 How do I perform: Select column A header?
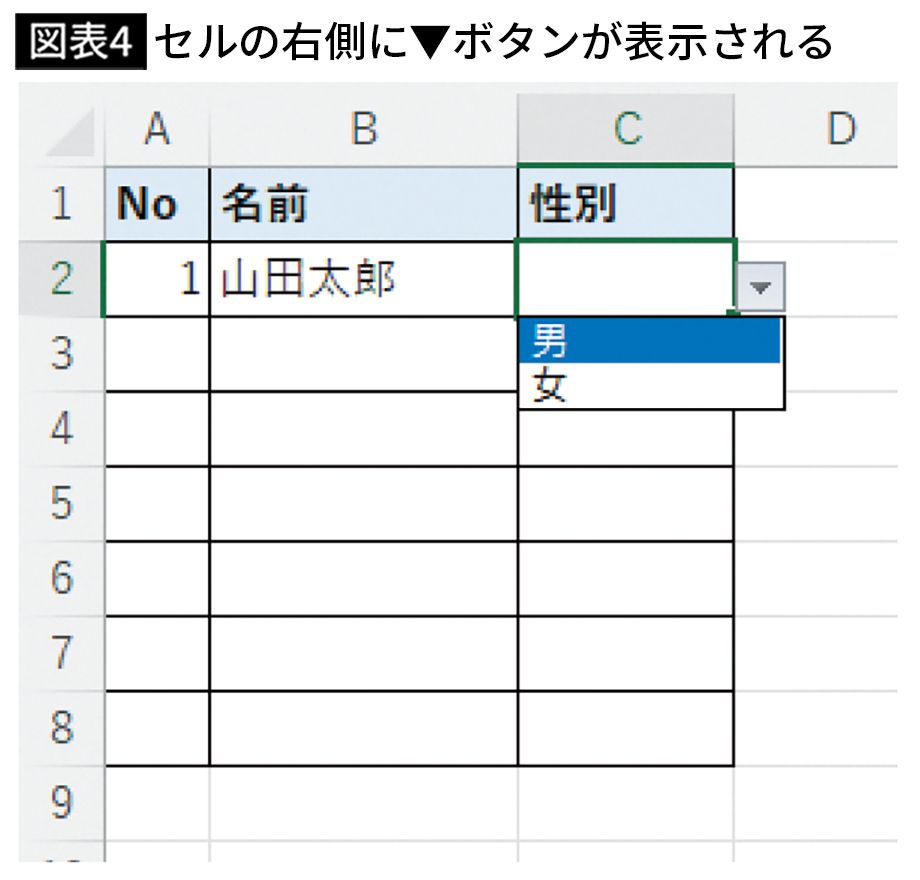156,130
